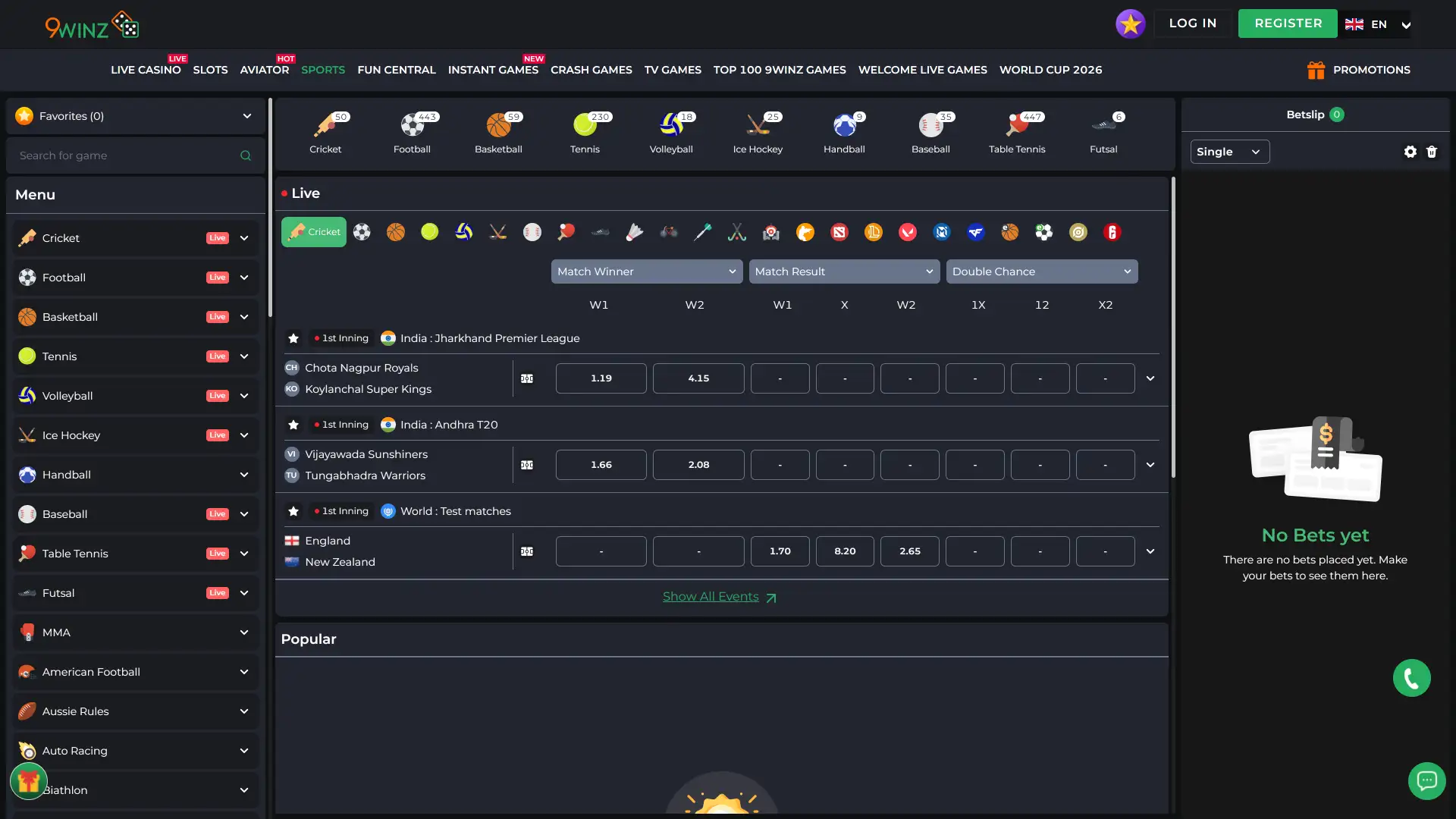Open scoreboard icon for Vijayawada Sunshiners match
Screen dimensions: 1456x819
point(527,465)
